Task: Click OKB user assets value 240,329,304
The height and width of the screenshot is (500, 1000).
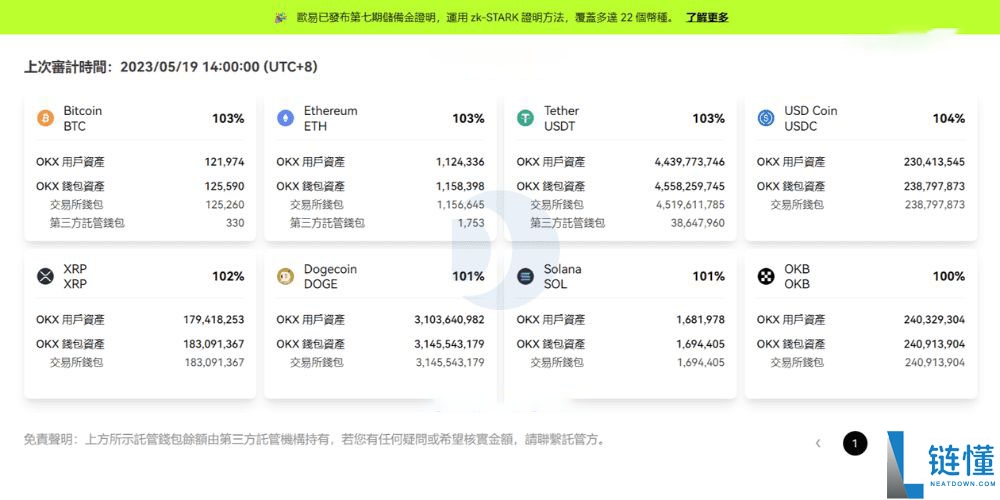Action: coord(934,320)
